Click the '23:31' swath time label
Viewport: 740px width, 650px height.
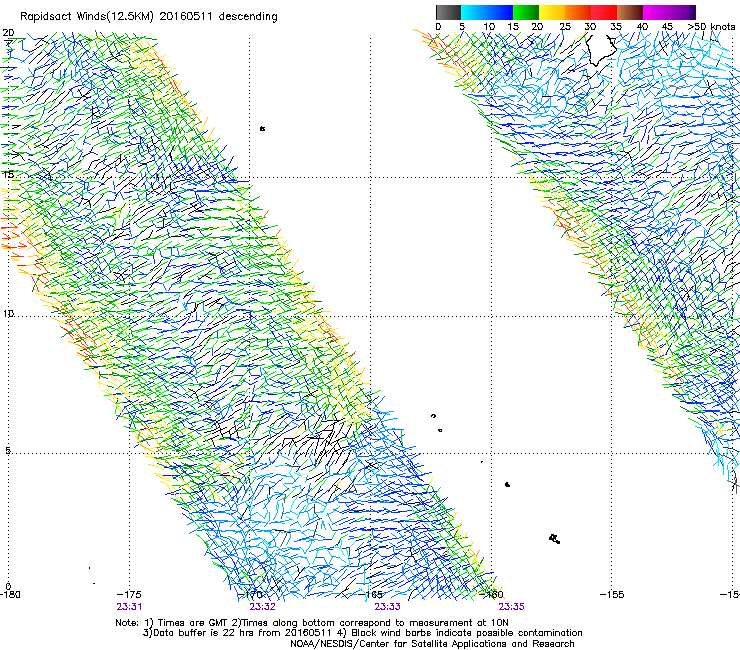[x=129, y=607]
